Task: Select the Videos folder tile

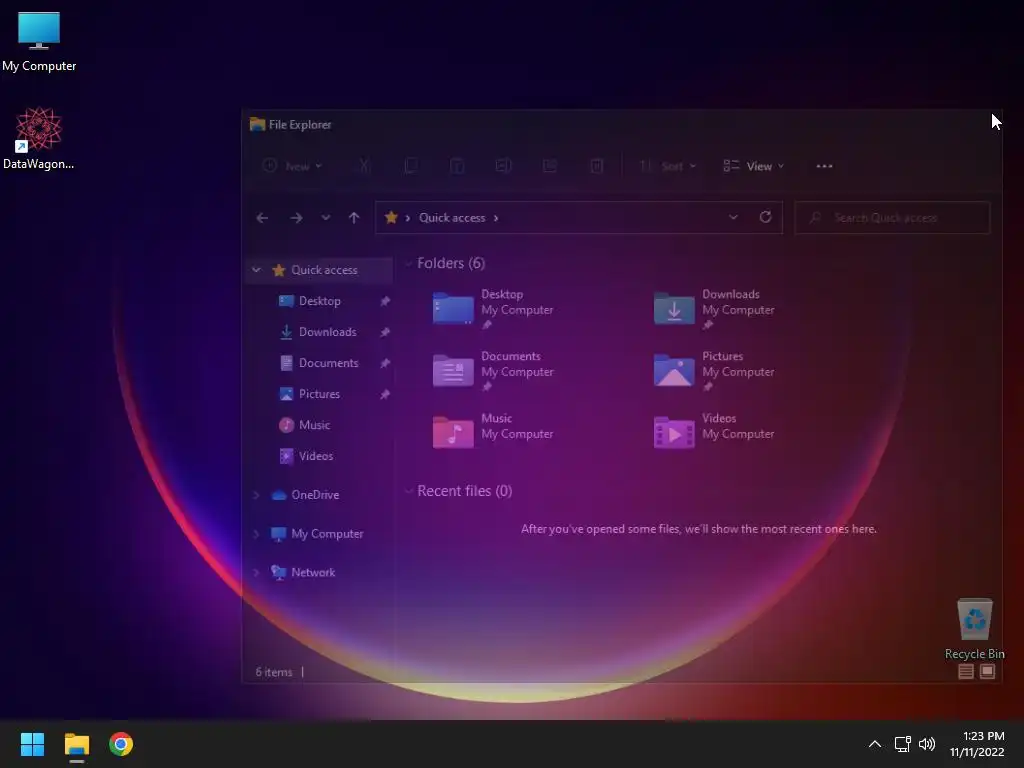Action: 714,432
